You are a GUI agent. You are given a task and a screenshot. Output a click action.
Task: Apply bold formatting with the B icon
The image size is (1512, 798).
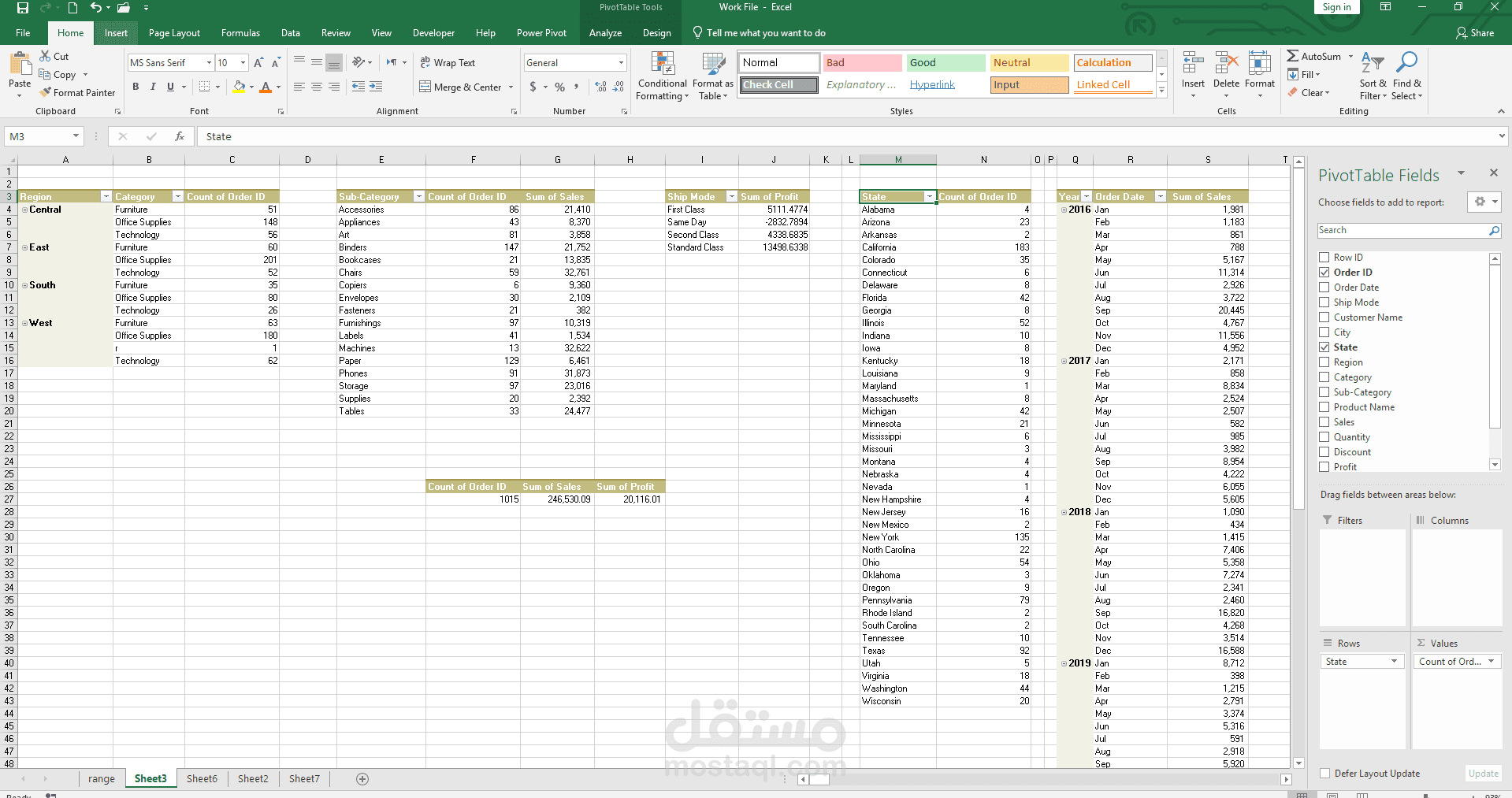pyautogui.click(x=136, y=87)
